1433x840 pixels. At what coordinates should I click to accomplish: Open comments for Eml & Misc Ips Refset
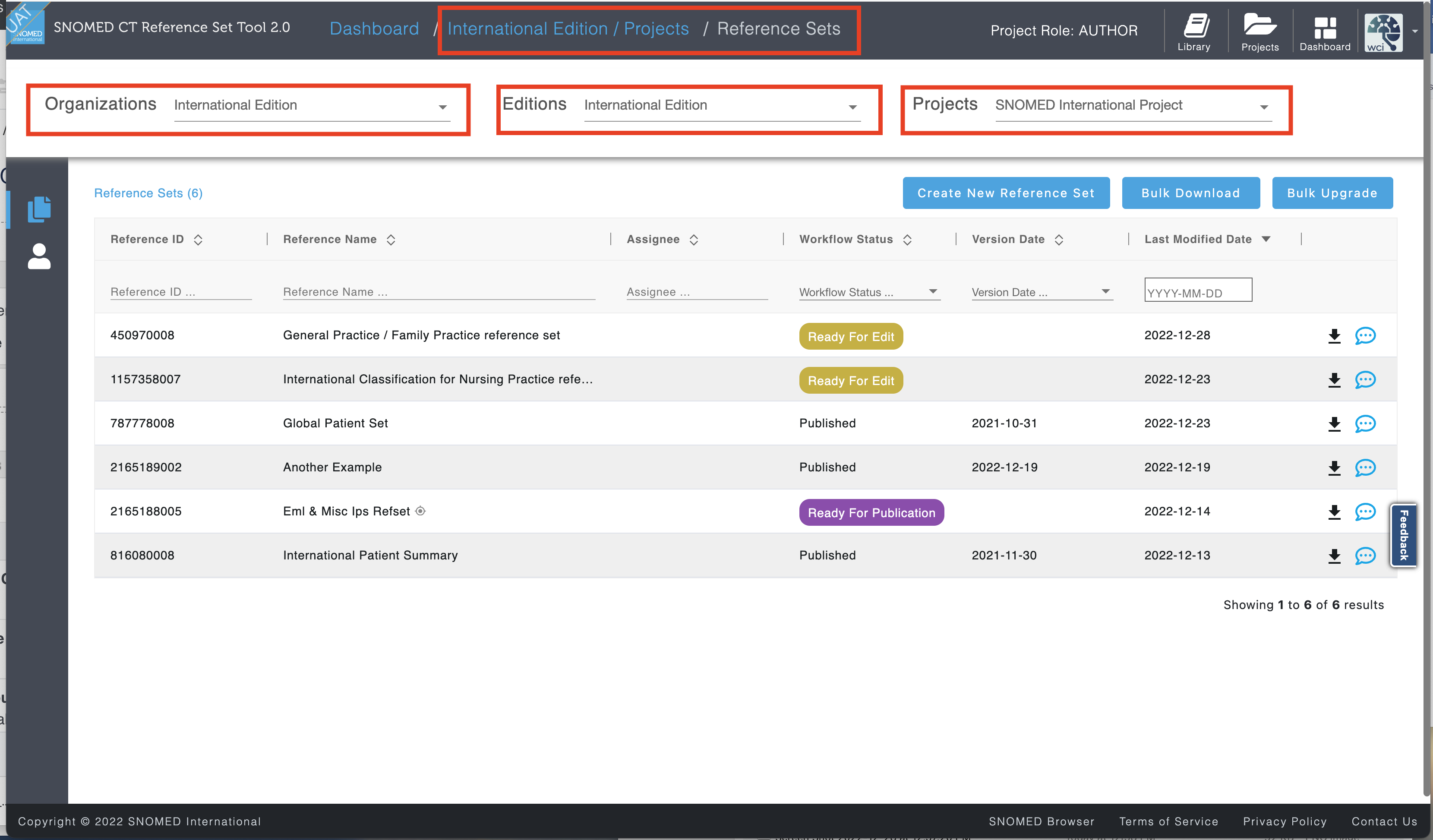pyautogui.click(x=1365, y=512)
